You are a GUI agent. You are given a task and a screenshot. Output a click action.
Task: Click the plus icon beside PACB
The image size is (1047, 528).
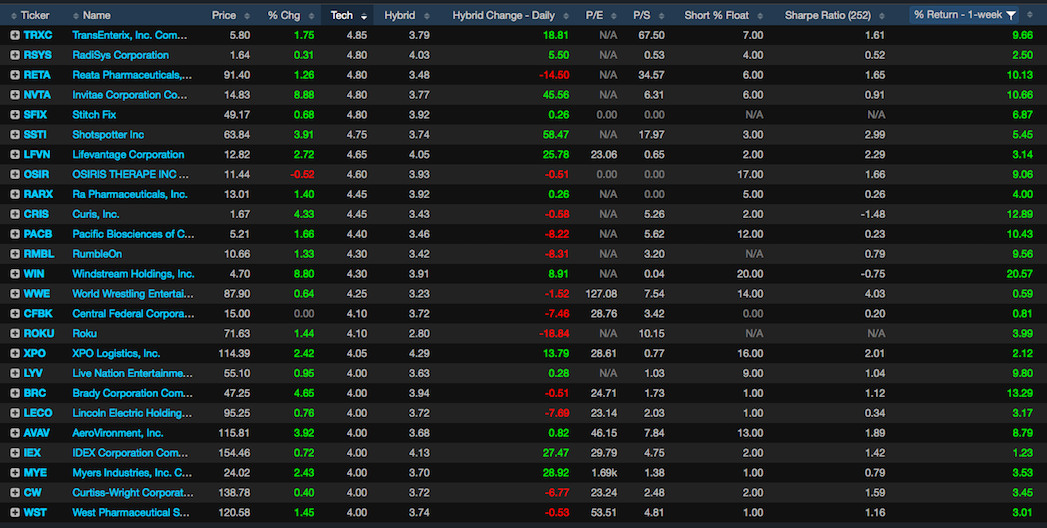pyautogui.click(x=15, y=234)
